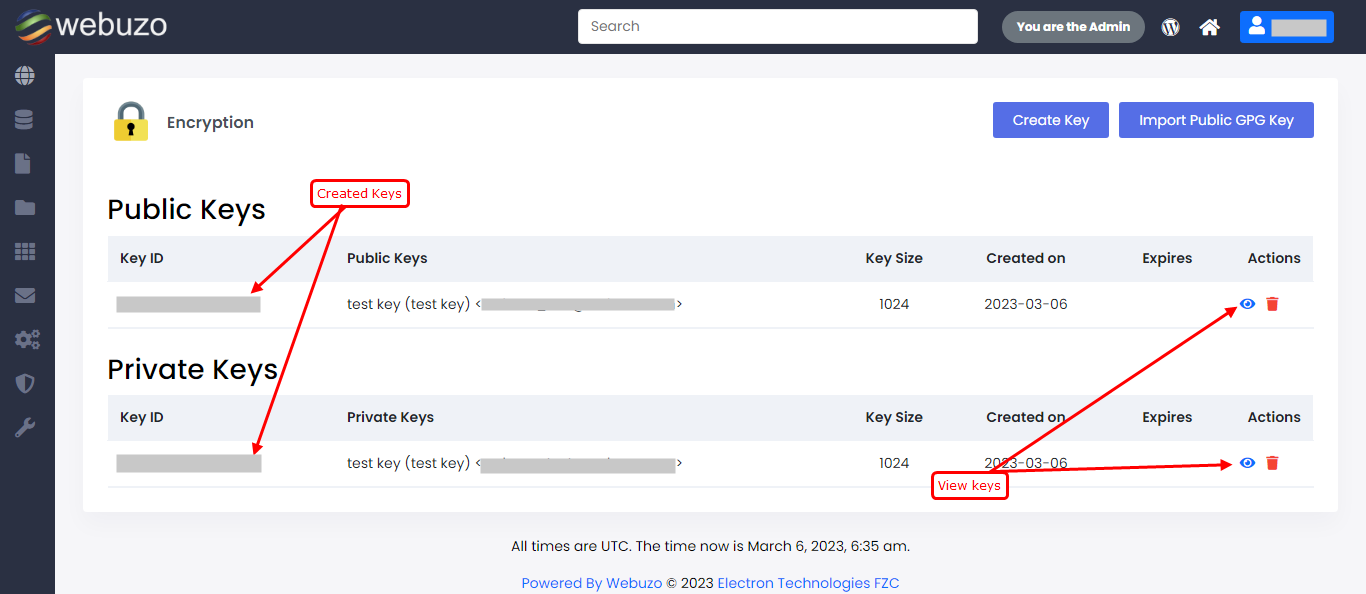View the public key with the eye icon
Screen dimensions: 1366x594
[1247, 304]
